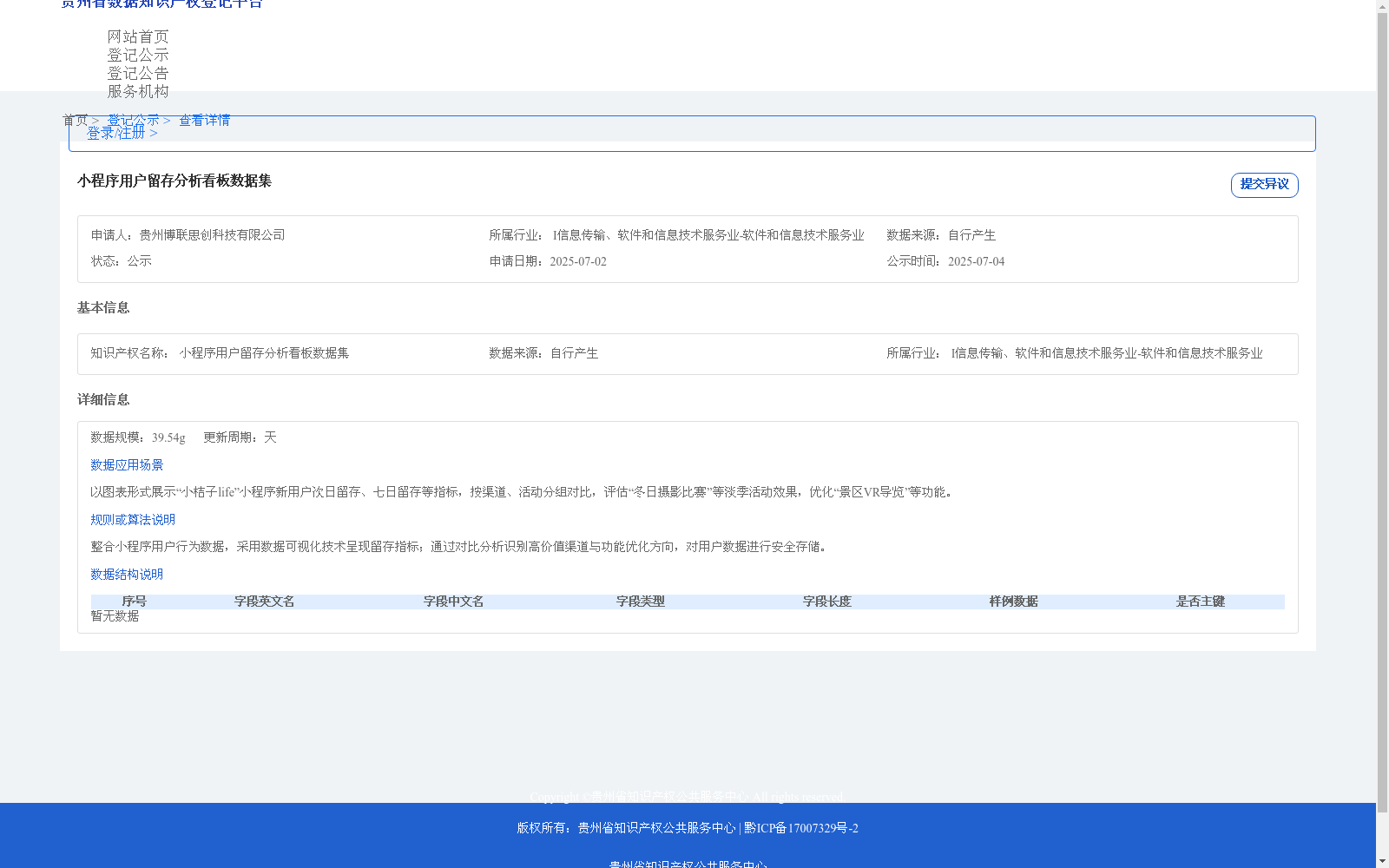Click the 字段长度 column header
The height and width of the screenshot is (868, 1389).
(827, 602)
